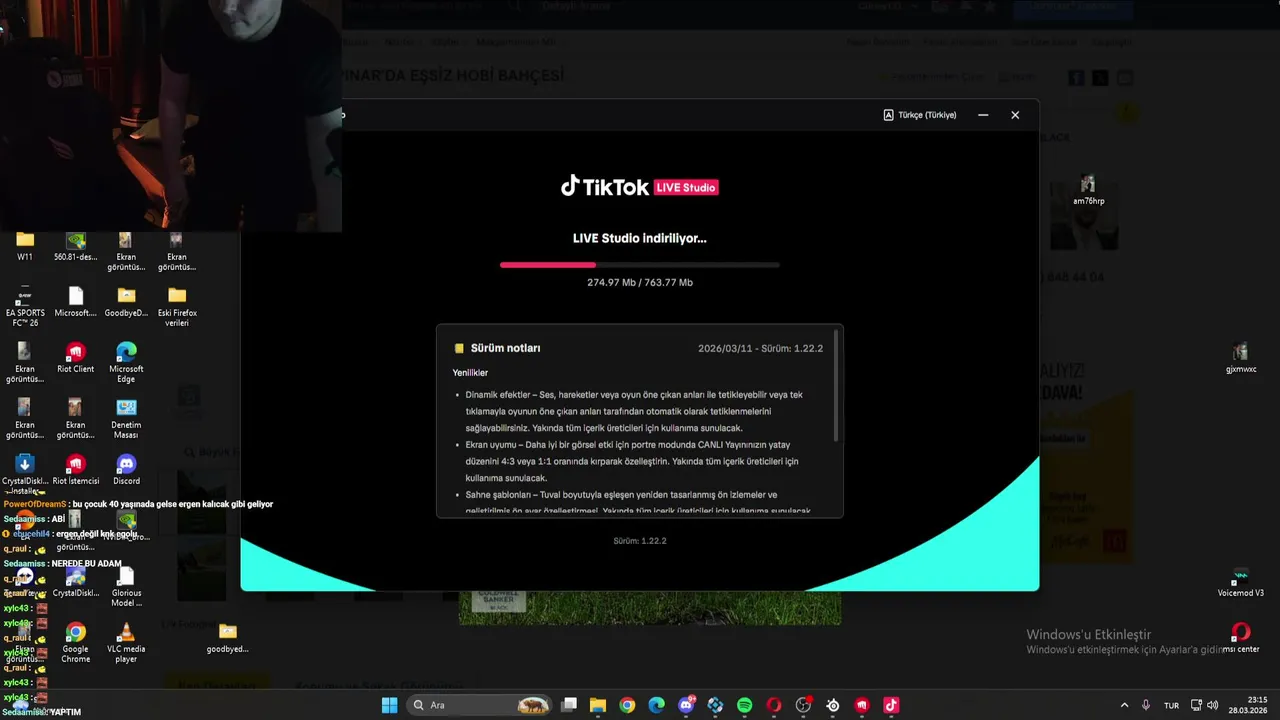The width and height of the screenshot is (1280, 720).
Task: Click the release notes panel scrollbar
Action: [x=835, y=386]
